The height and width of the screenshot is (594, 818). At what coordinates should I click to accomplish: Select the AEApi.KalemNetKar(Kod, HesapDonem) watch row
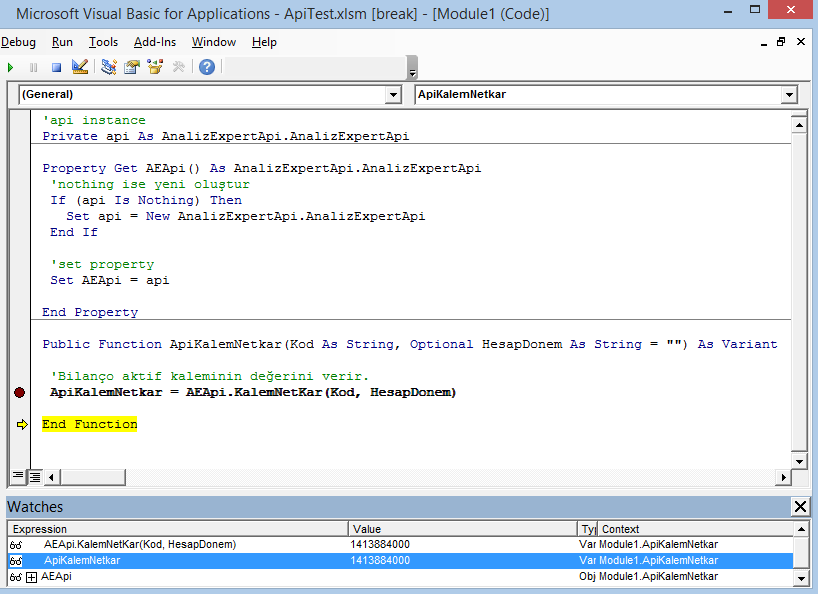tap(400, 544)
